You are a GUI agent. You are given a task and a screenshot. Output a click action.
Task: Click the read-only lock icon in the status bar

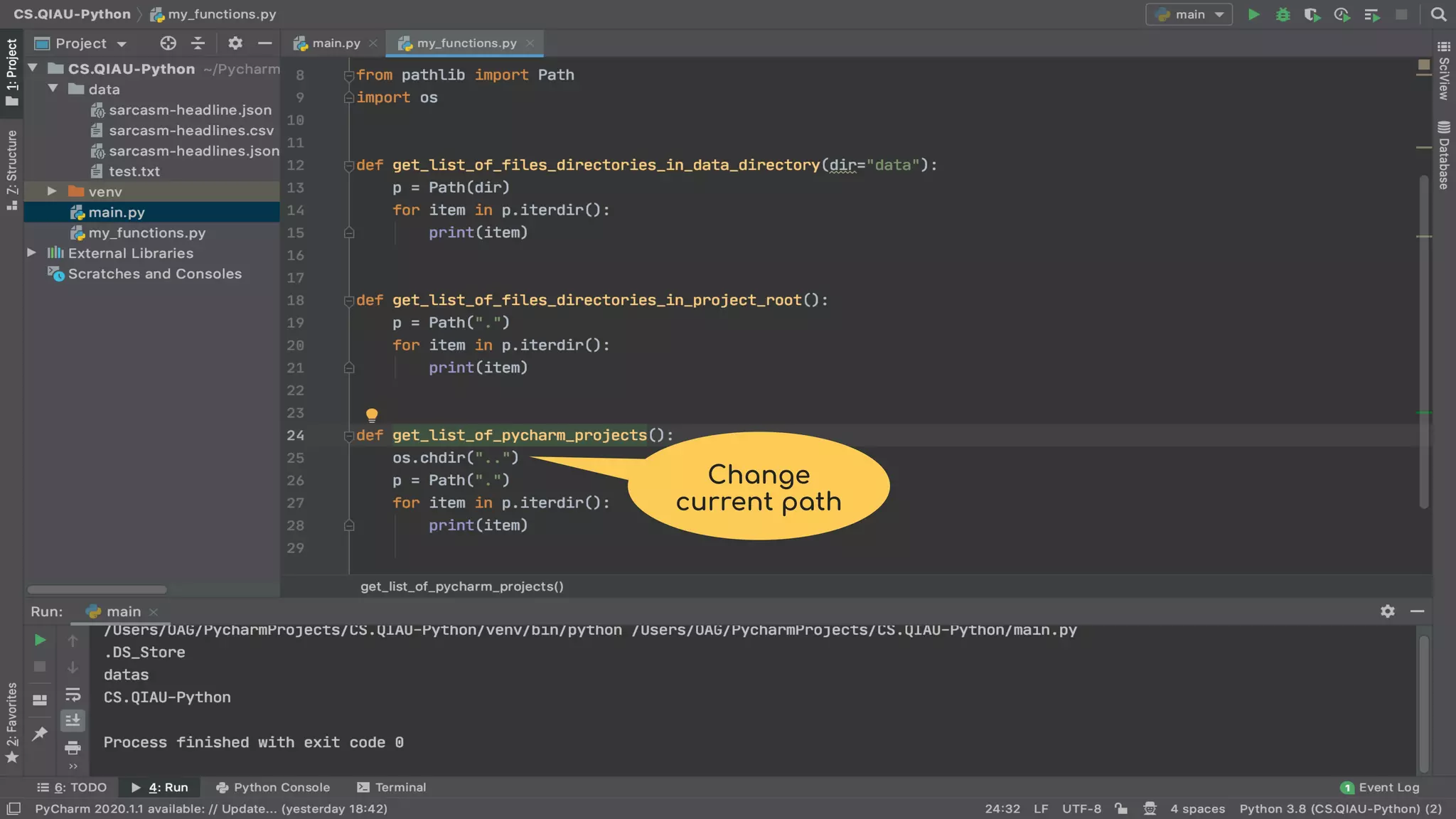pyautogui.click(x=1121, y=808)
